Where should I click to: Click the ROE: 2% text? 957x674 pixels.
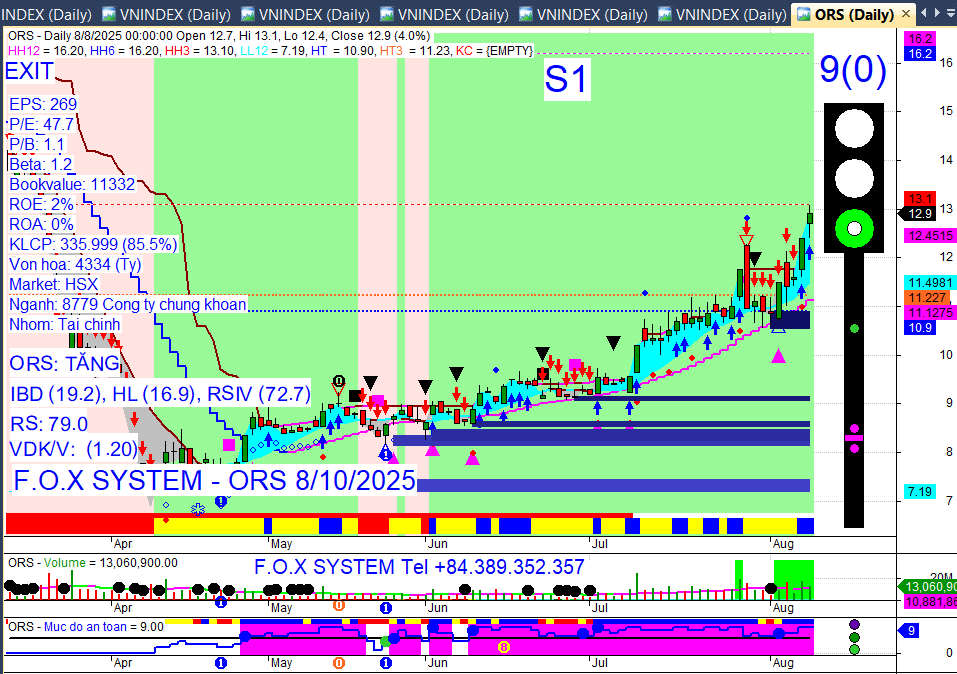[x=41, y=205]
